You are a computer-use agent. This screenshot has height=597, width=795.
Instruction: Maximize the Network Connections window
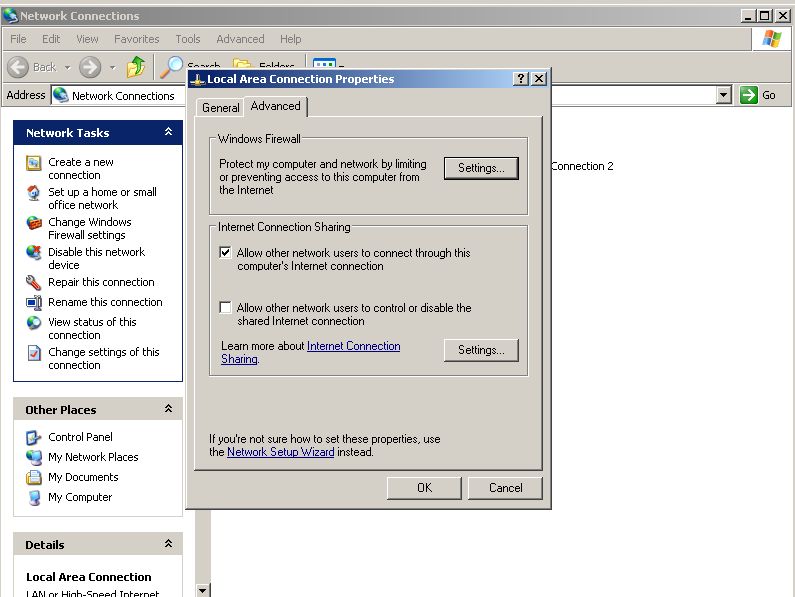[x=765, y=16]
